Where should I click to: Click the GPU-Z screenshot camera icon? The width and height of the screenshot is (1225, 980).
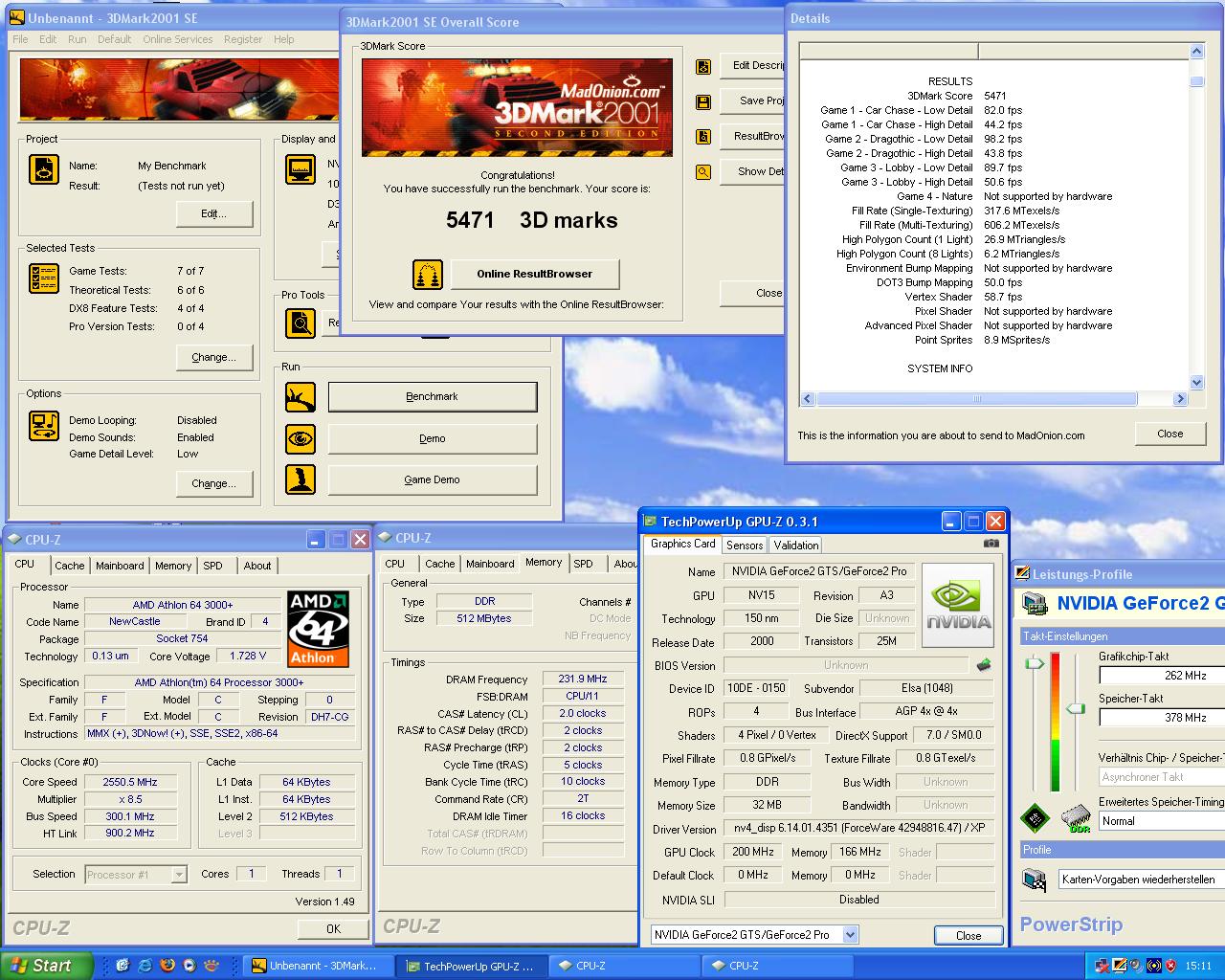coord(991,543)
